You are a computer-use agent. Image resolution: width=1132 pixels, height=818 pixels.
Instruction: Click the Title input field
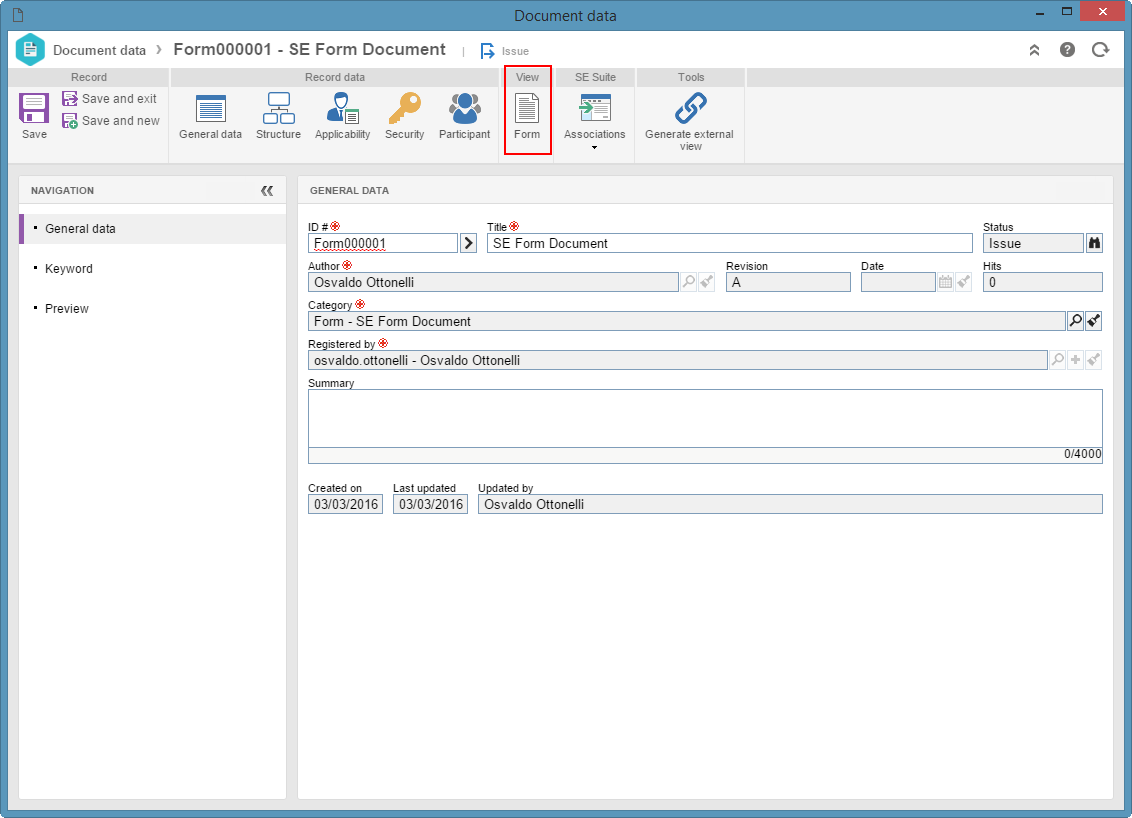click(730, 243)
